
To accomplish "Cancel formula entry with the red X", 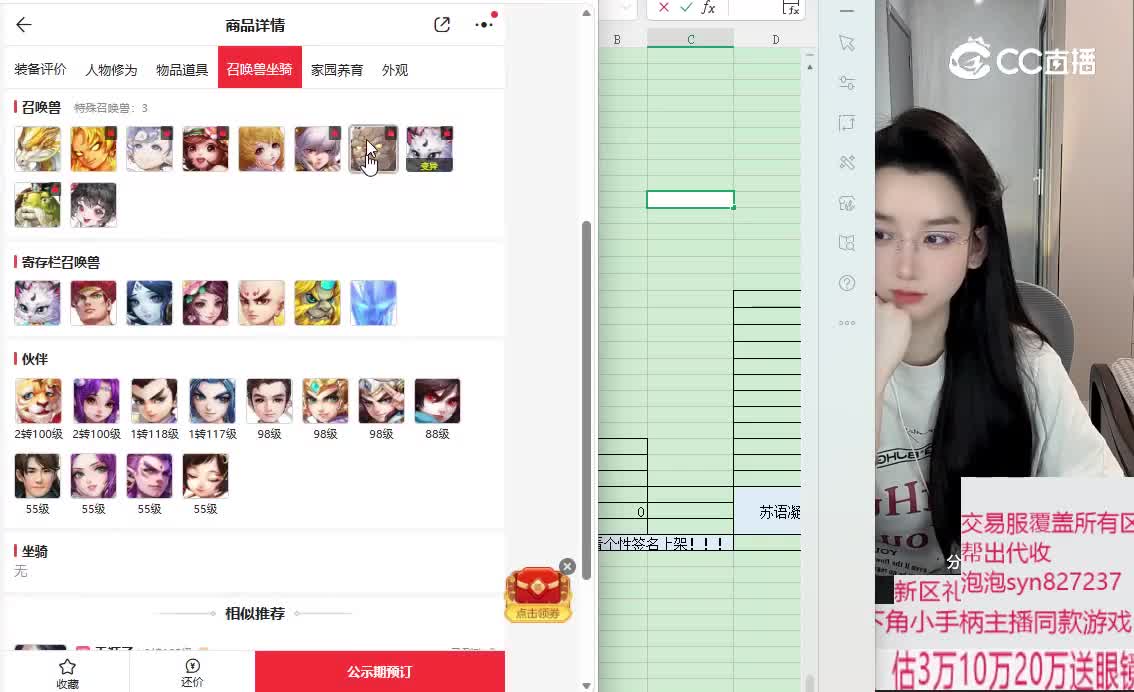I will (664, 7).
